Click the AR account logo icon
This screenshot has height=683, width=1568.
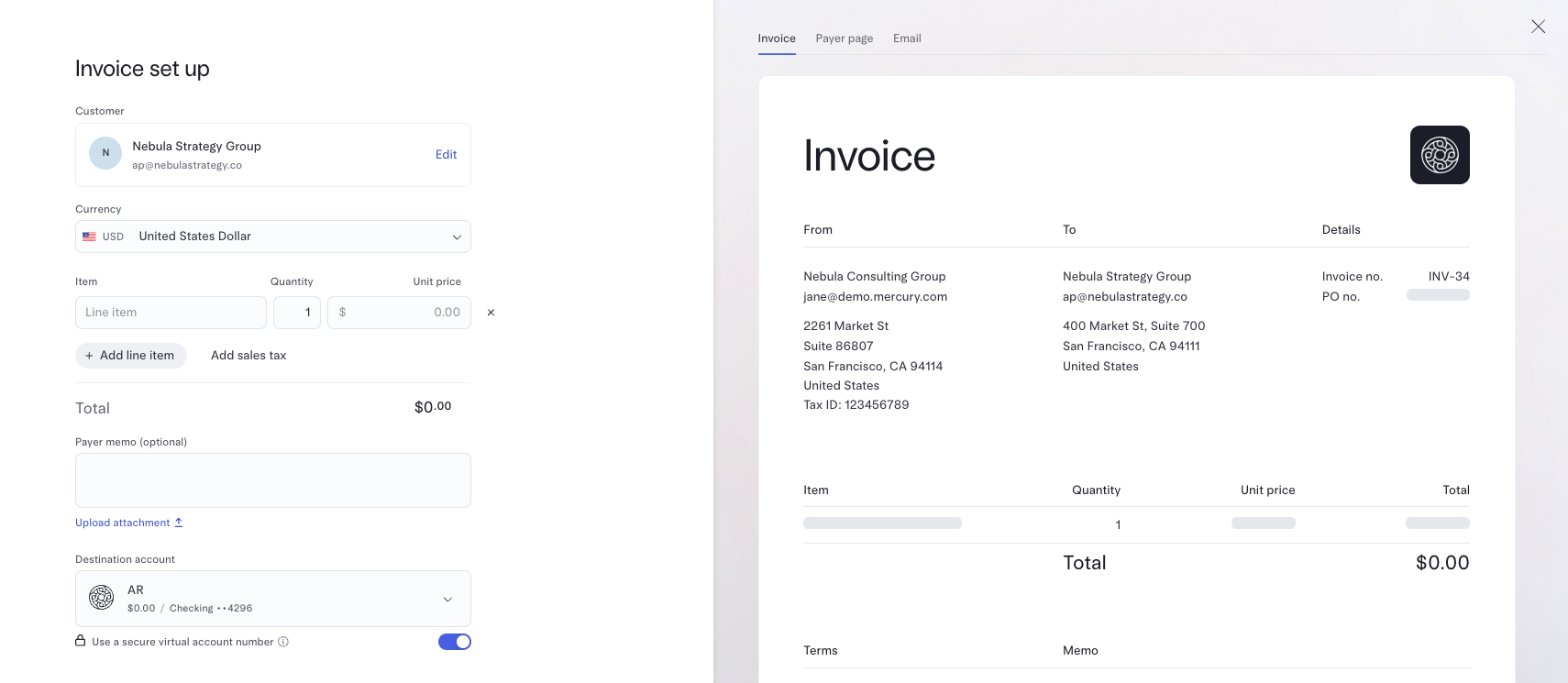pos(101,598)
